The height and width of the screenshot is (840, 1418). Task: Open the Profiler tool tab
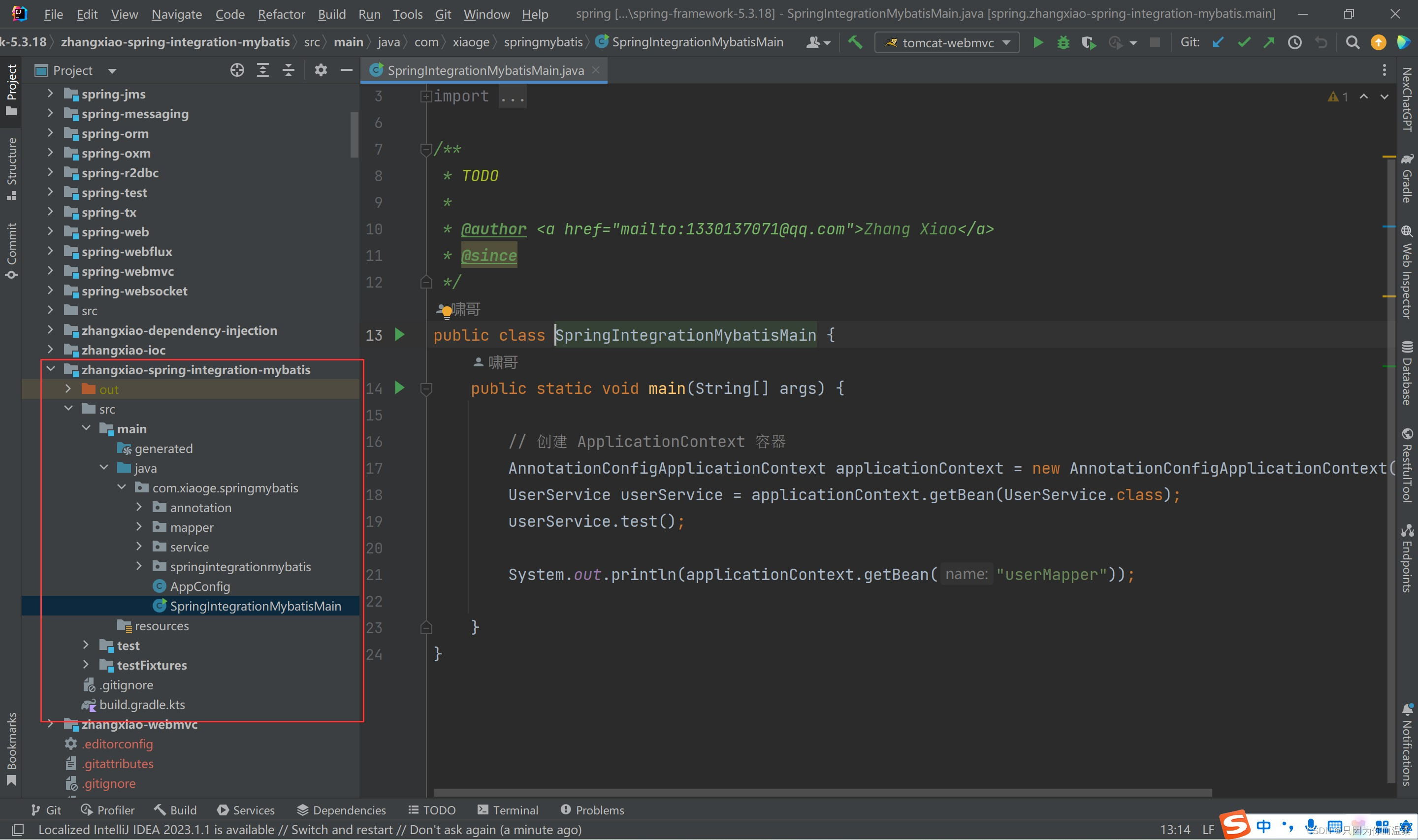(107, 810)
